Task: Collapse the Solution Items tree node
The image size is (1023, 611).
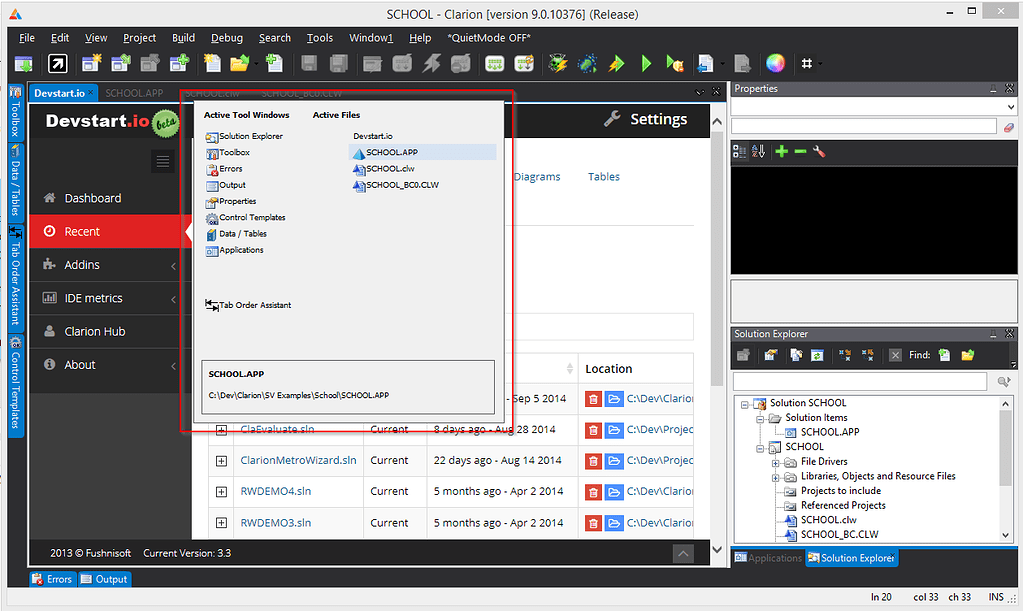Action: (758, 417)
